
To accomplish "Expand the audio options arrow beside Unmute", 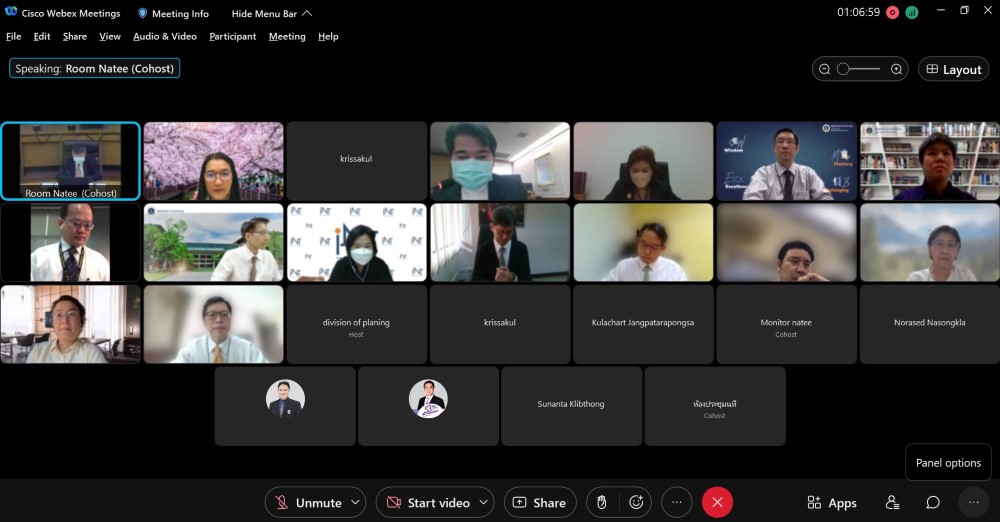I will 357,503.
